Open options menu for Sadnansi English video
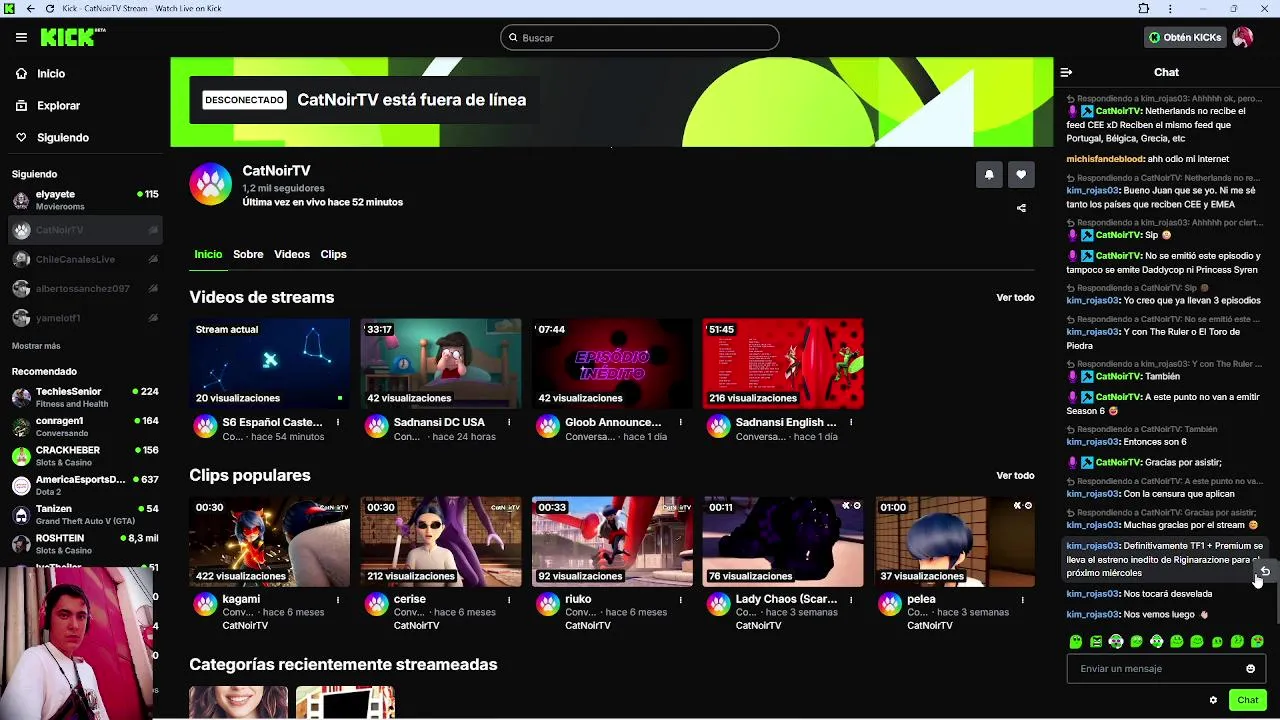This screenshot has width=1280, height=720. 851,422
